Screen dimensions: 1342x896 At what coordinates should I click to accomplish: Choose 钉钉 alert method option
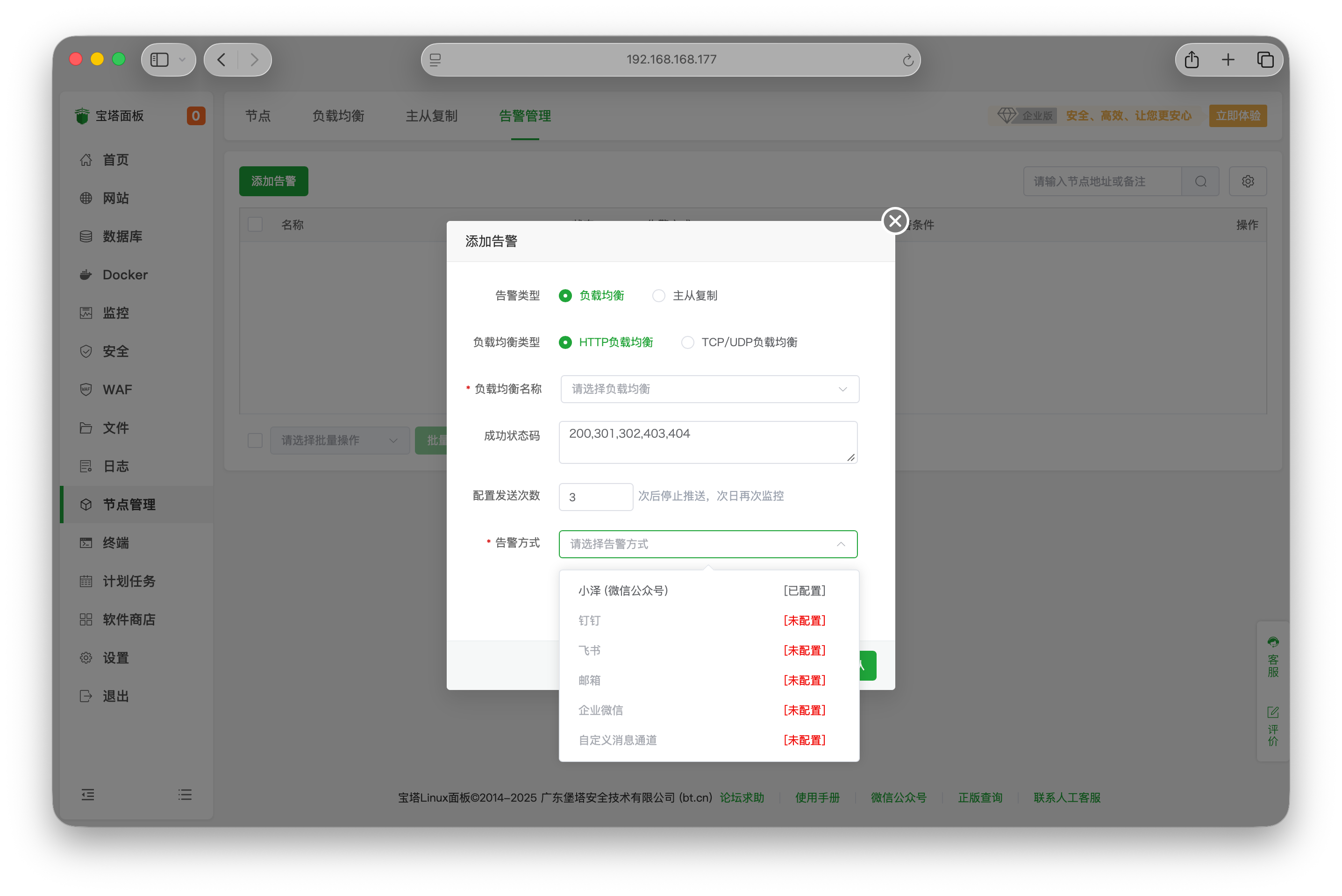[708, 620]
